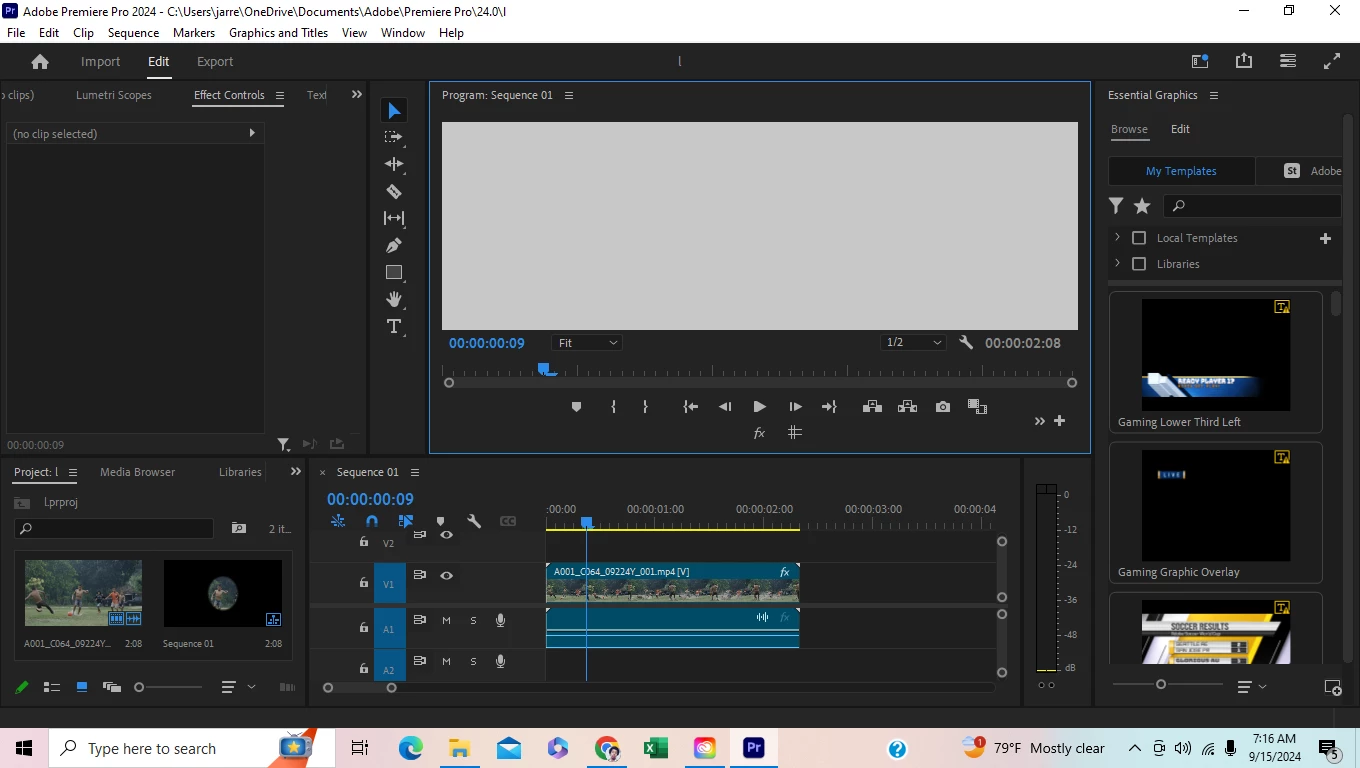Switch to Lumetri Scopes tab
Image resolution: width=1360 pixels, height=768 pixels.
(114, 96)
